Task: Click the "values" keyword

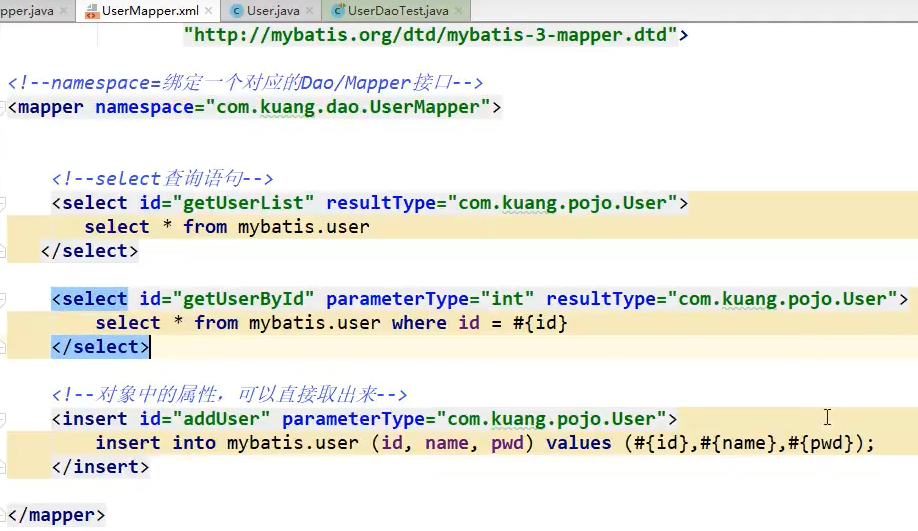Action: 578,443
